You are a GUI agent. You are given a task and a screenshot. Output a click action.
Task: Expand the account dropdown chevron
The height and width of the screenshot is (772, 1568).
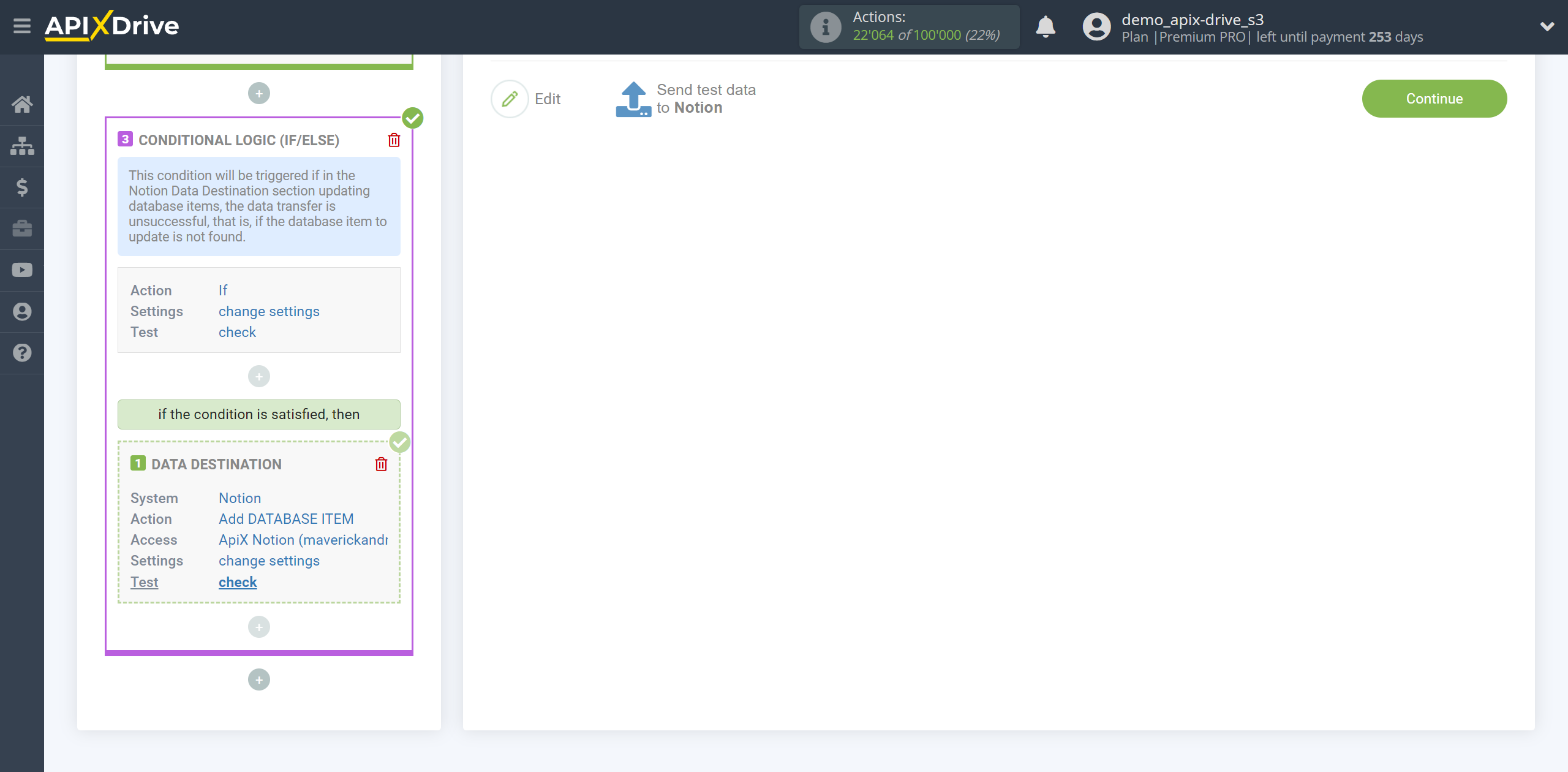[x=1547, y=26]
